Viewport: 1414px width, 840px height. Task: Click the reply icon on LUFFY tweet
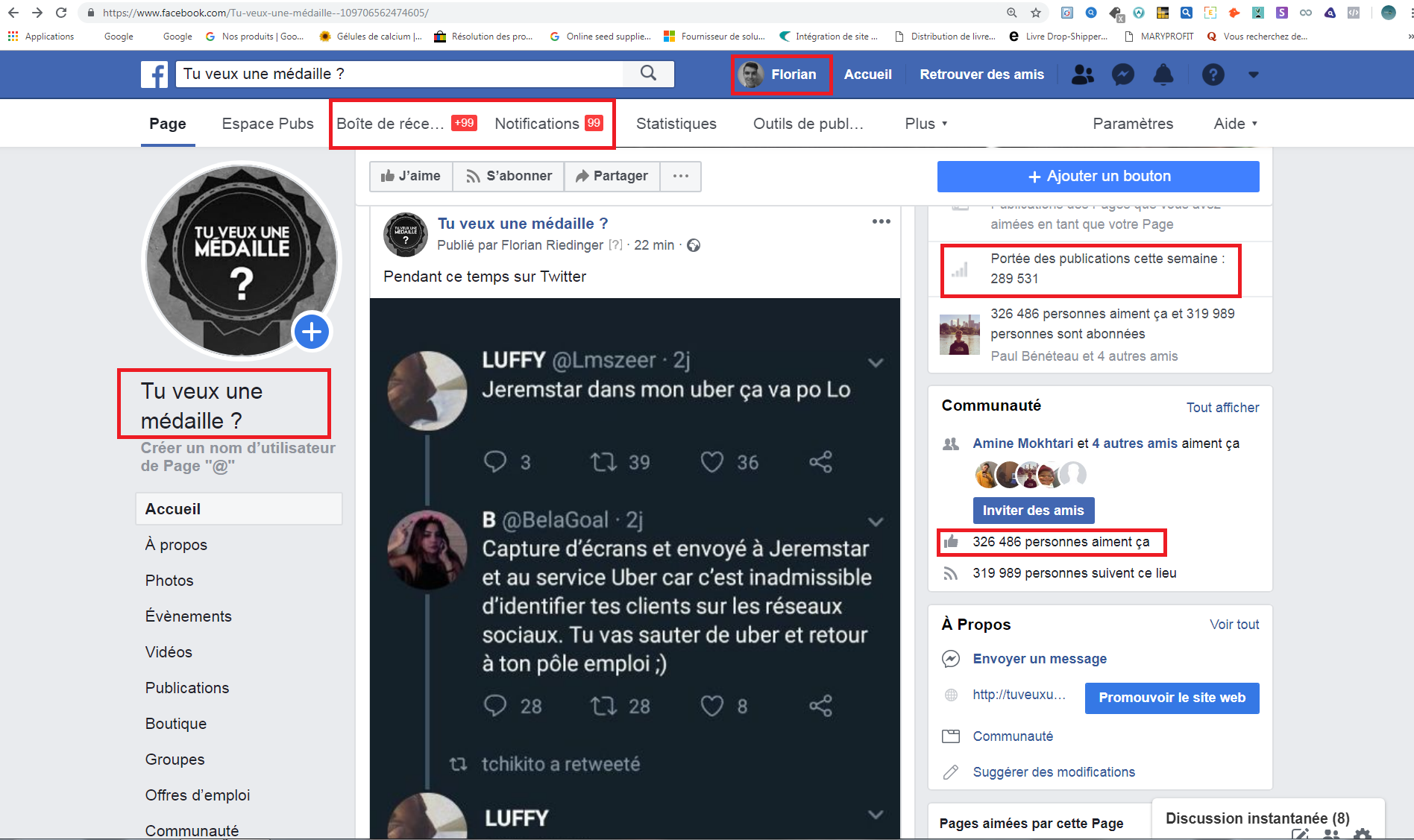pyautogui.click(x=494, y=462)
